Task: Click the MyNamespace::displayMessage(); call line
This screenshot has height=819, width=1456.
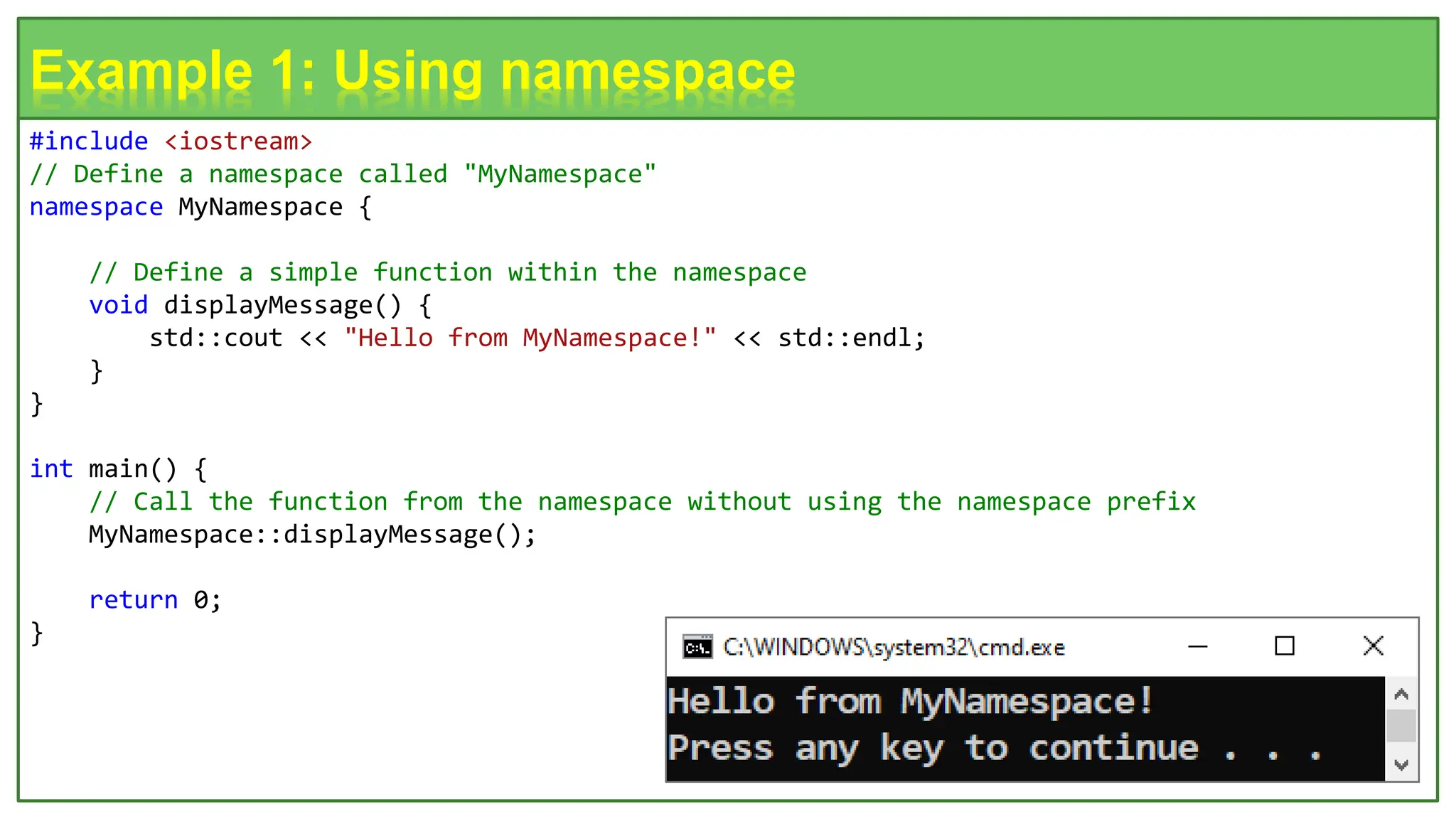Action: (312, 535)
